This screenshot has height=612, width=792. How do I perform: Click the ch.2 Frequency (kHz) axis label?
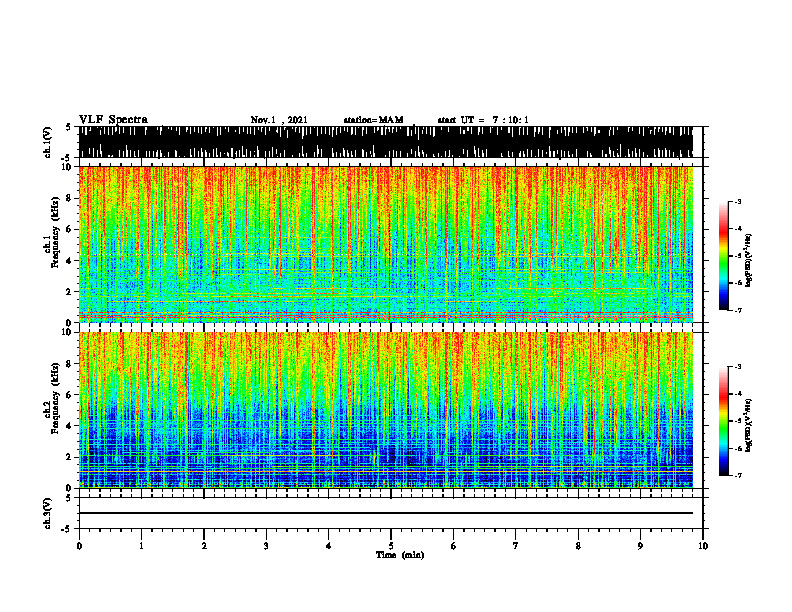point(55,398)
